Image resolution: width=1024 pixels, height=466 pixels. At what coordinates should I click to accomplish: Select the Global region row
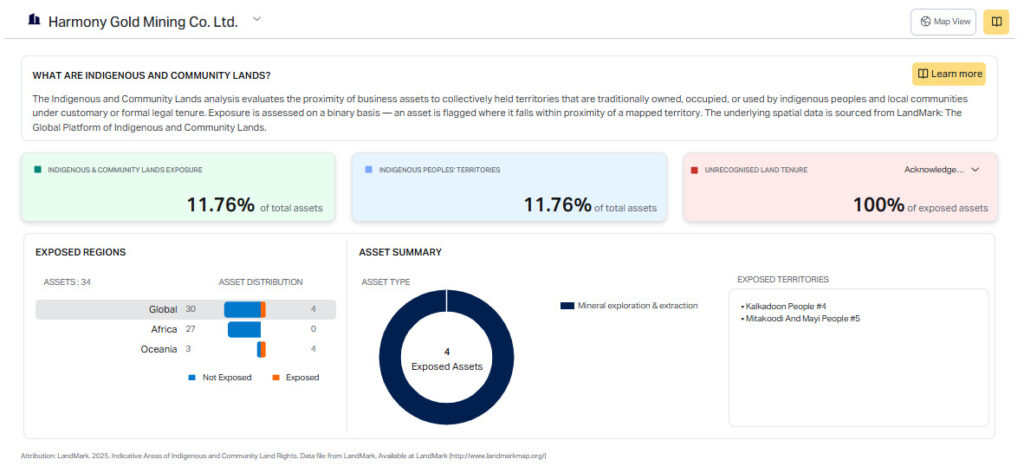pyautogui.click(x=185, y=309)
